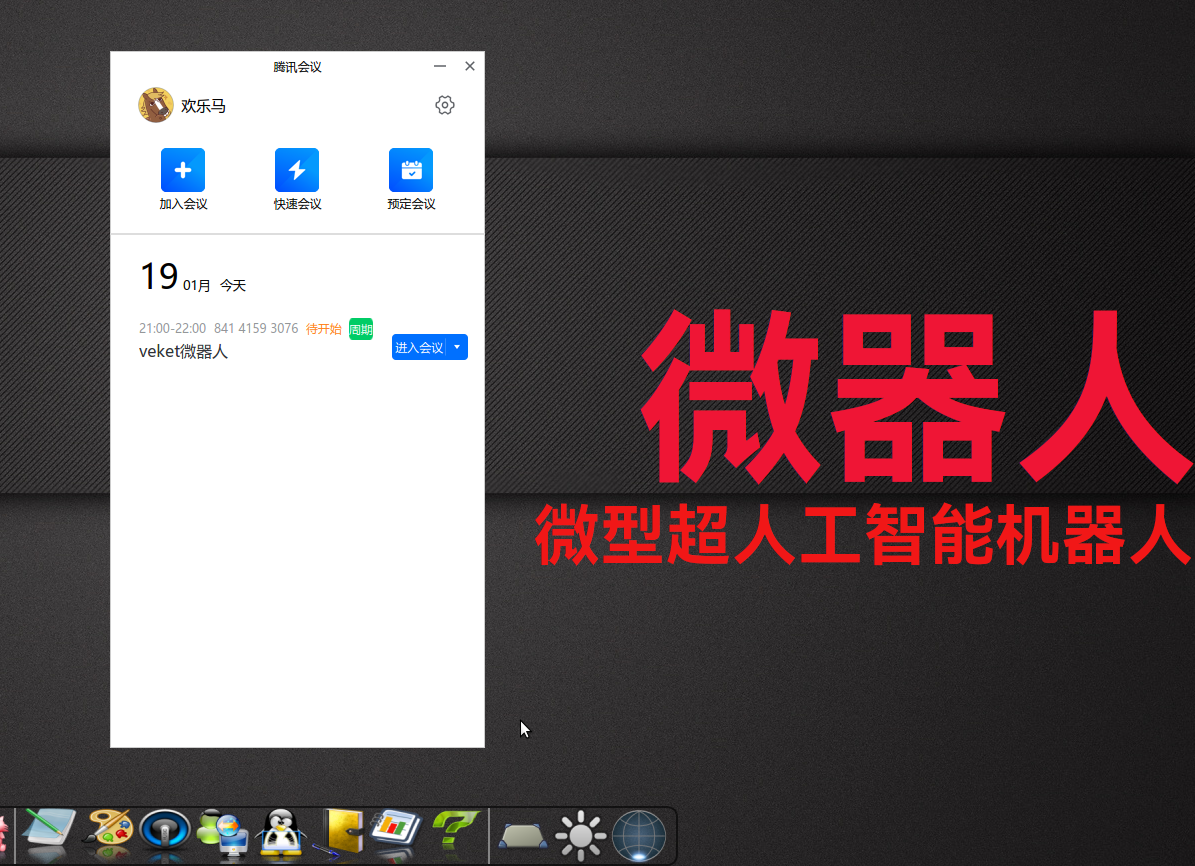This screenshot has width=1195, height=866.
Task: Click the 今天 today label
Action: tap(233, 285)
